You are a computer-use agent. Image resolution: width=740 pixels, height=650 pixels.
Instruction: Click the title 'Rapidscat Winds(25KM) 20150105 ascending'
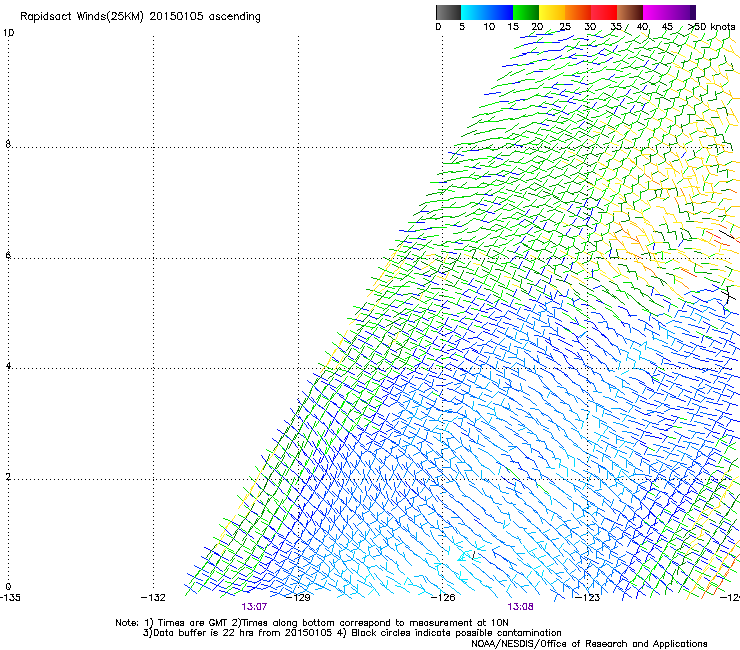coord(140,17)
